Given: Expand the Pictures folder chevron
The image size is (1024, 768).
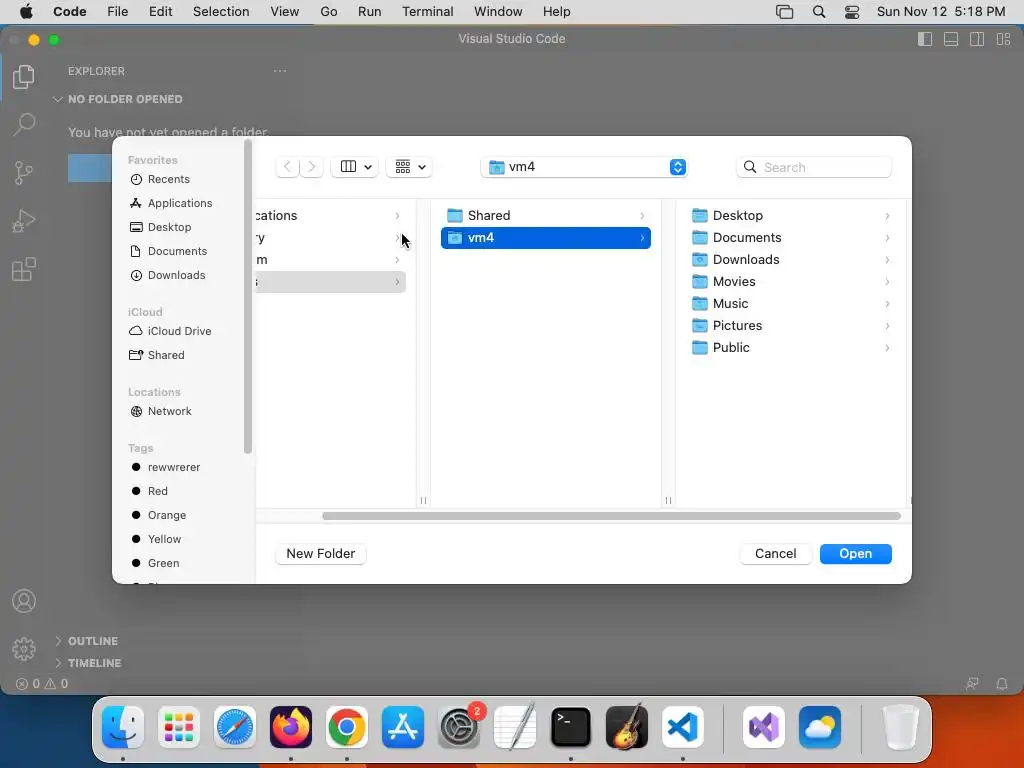Looking at the screenshot, I should coord(887,326).
